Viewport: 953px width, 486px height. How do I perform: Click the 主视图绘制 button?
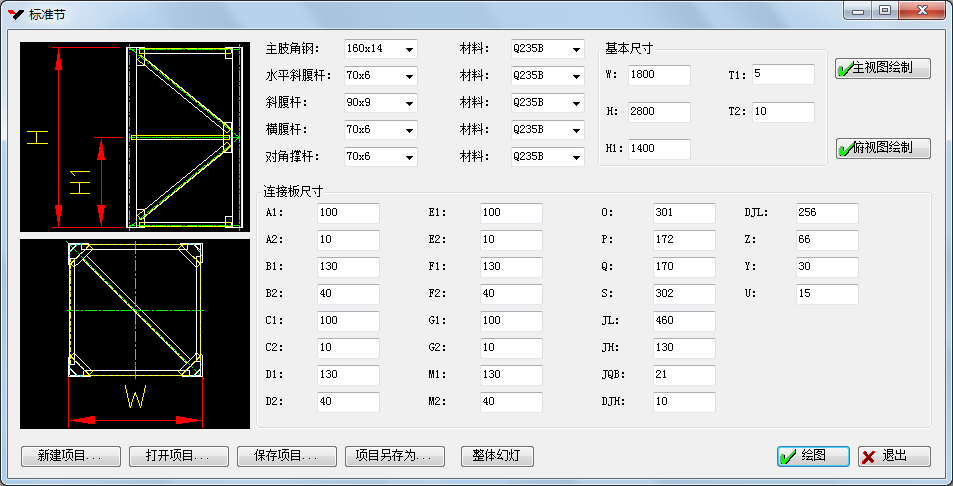pos(883,68)
